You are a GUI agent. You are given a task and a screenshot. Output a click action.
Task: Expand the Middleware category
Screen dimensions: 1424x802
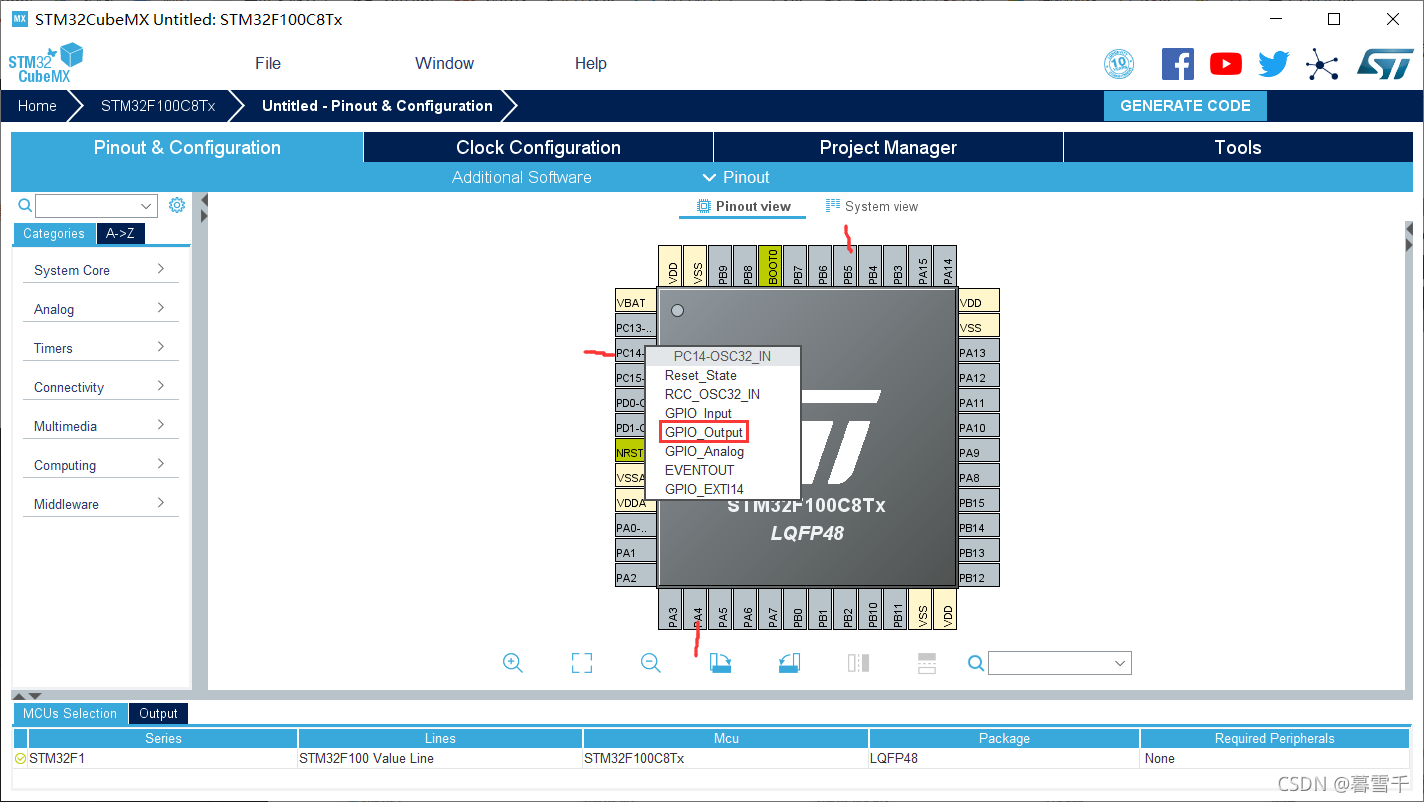(100, 504)
